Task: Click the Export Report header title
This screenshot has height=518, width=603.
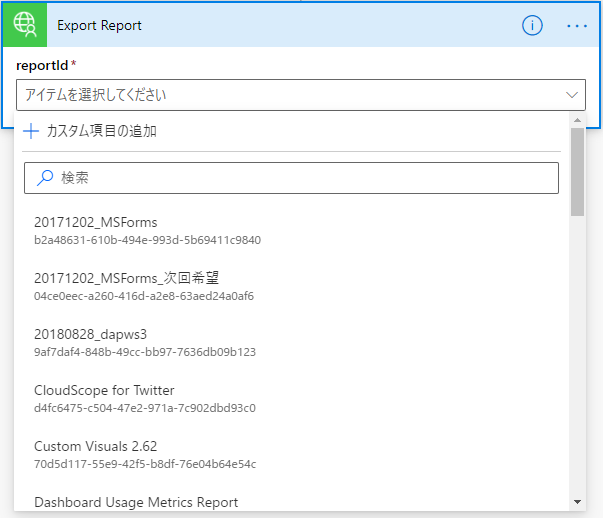Action: click(x=99, y=25)
